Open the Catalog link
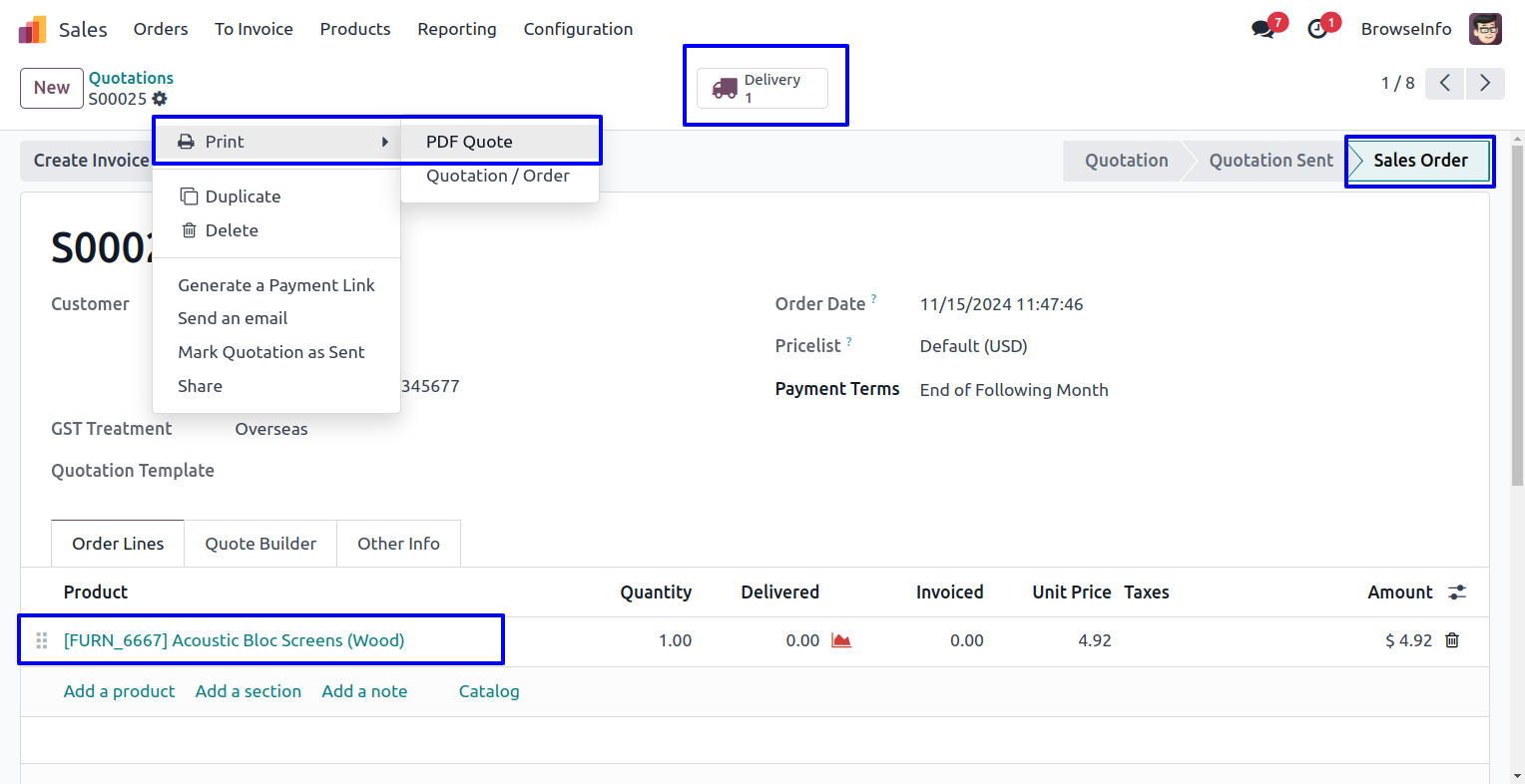 (489, 691)
